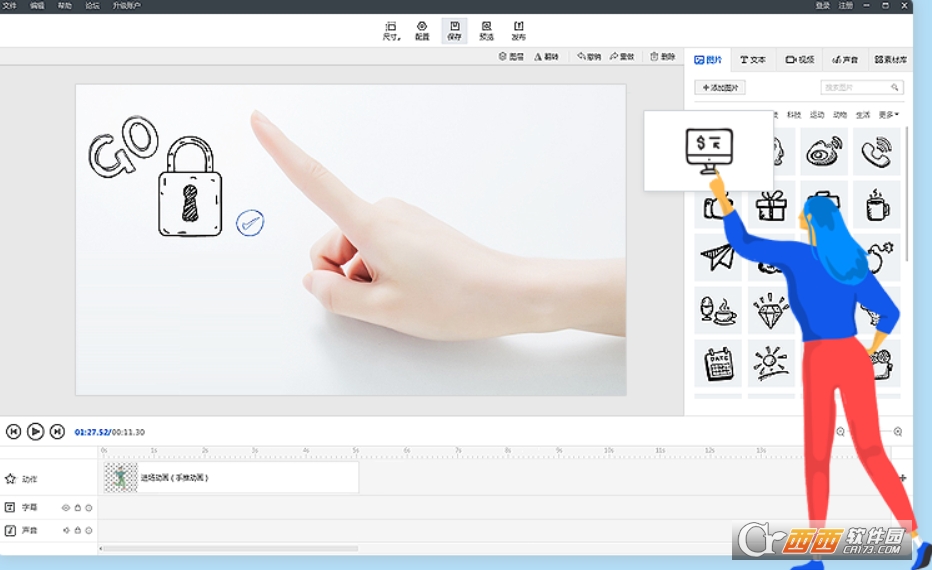
Task: Click the 发布 publish icon
Action: coord(518,30)
